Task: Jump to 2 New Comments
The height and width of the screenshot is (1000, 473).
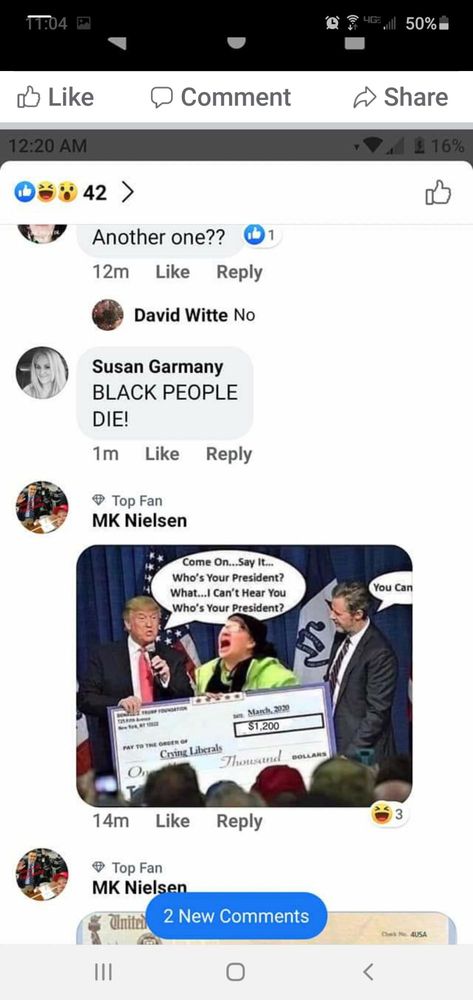Action: [236, 916]
